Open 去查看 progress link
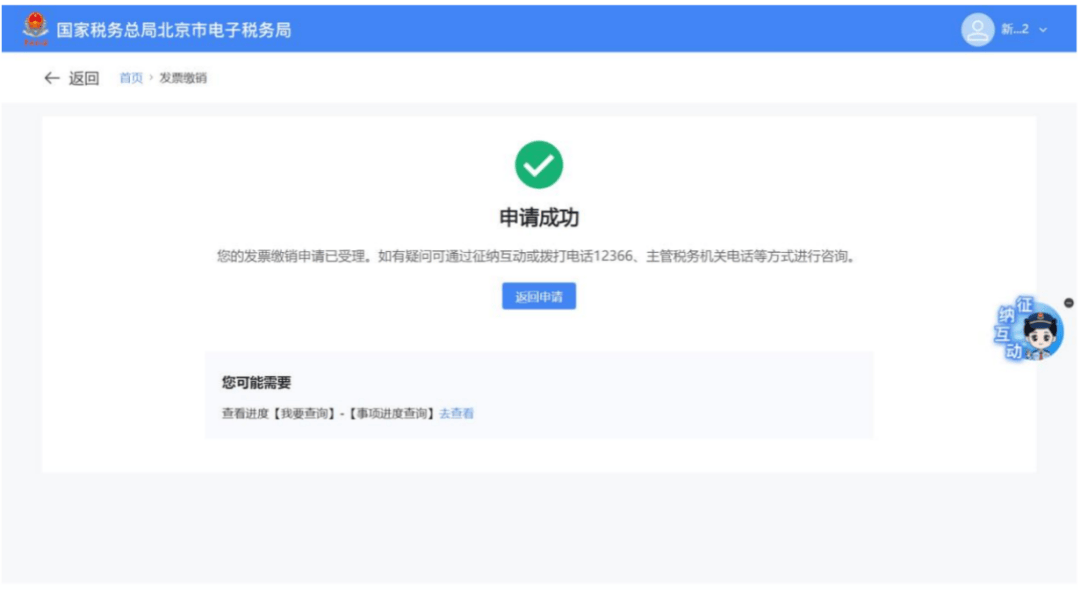 pos(456,413)
